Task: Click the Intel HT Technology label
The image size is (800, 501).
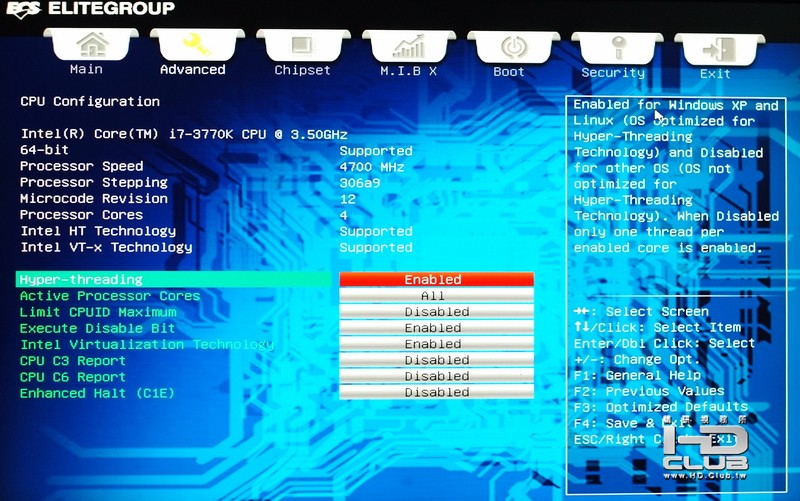Action: pyautogui.click(x=98, y=231)
